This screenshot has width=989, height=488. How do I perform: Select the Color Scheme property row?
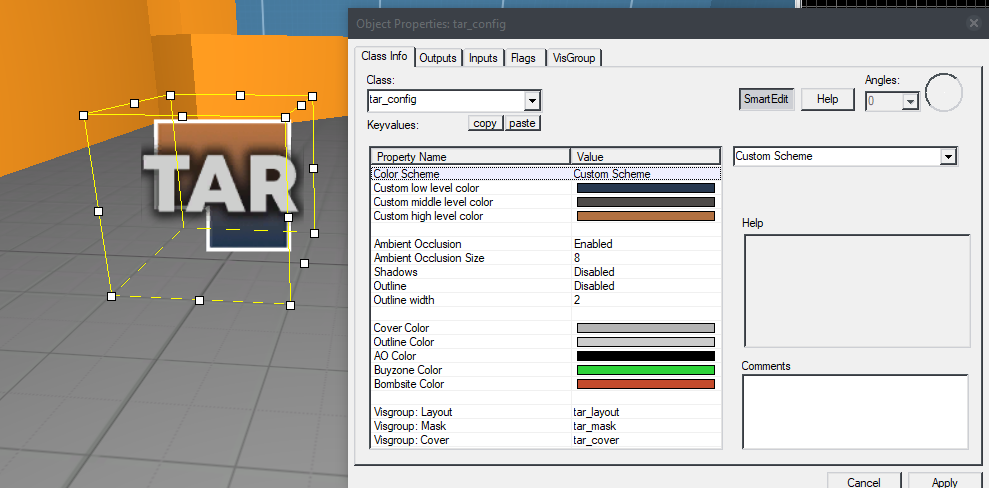tap(546, 174)
